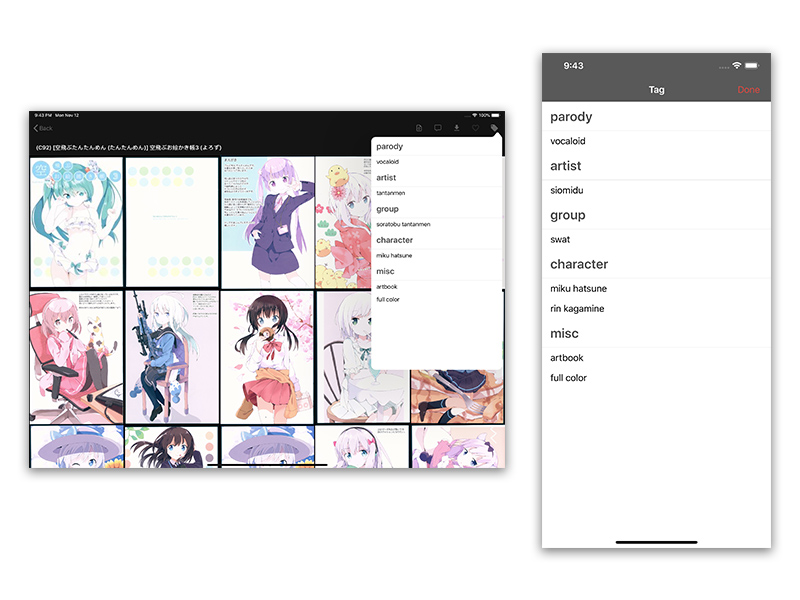The width and height of the screenshot is (800, 600).
Task: Click the character header on the phone
Action: click(x=579, y=264)
